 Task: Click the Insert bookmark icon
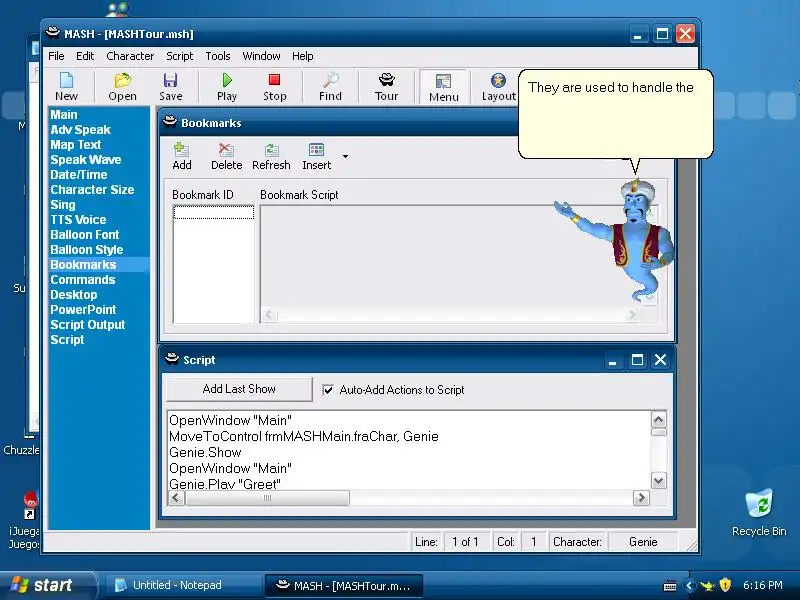[316, 157]
